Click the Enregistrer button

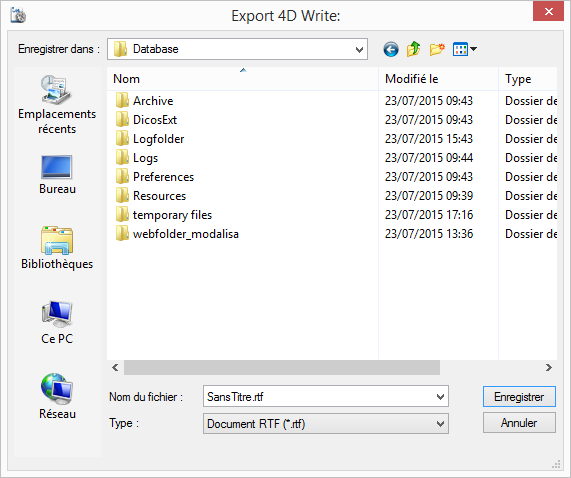tap(519, 396)
